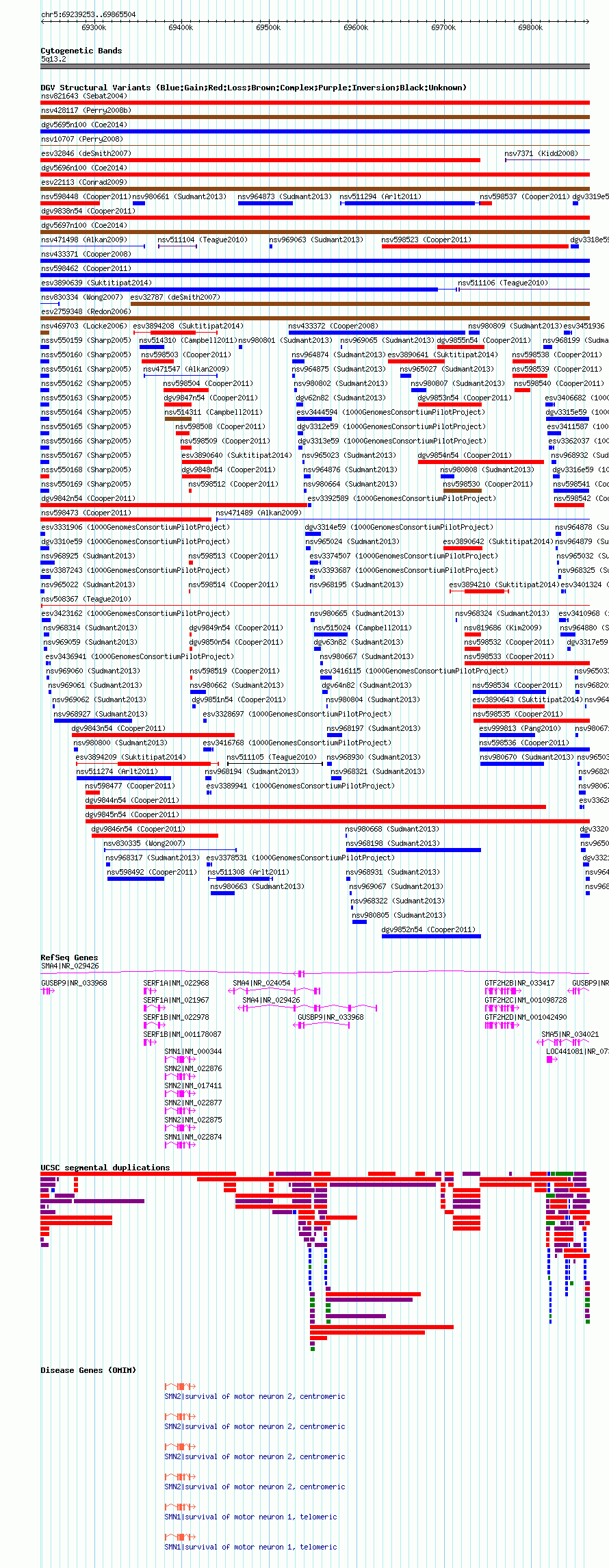Select variant nsv469703 (Locke2006)
Screen dimensions: 609x1568
click(x=84, y=326)
